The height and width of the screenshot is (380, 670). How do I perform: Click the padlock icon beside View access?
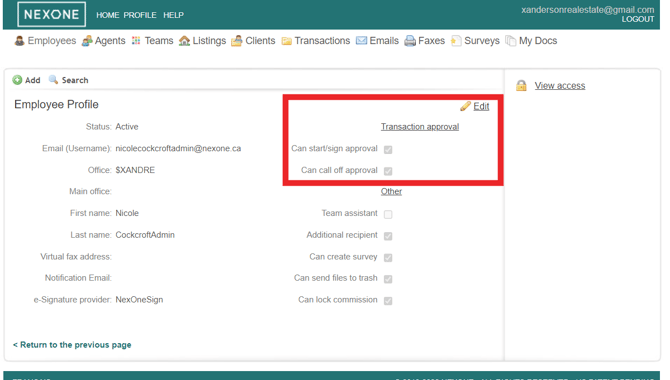pyautogui.click(x=521, y=85)
